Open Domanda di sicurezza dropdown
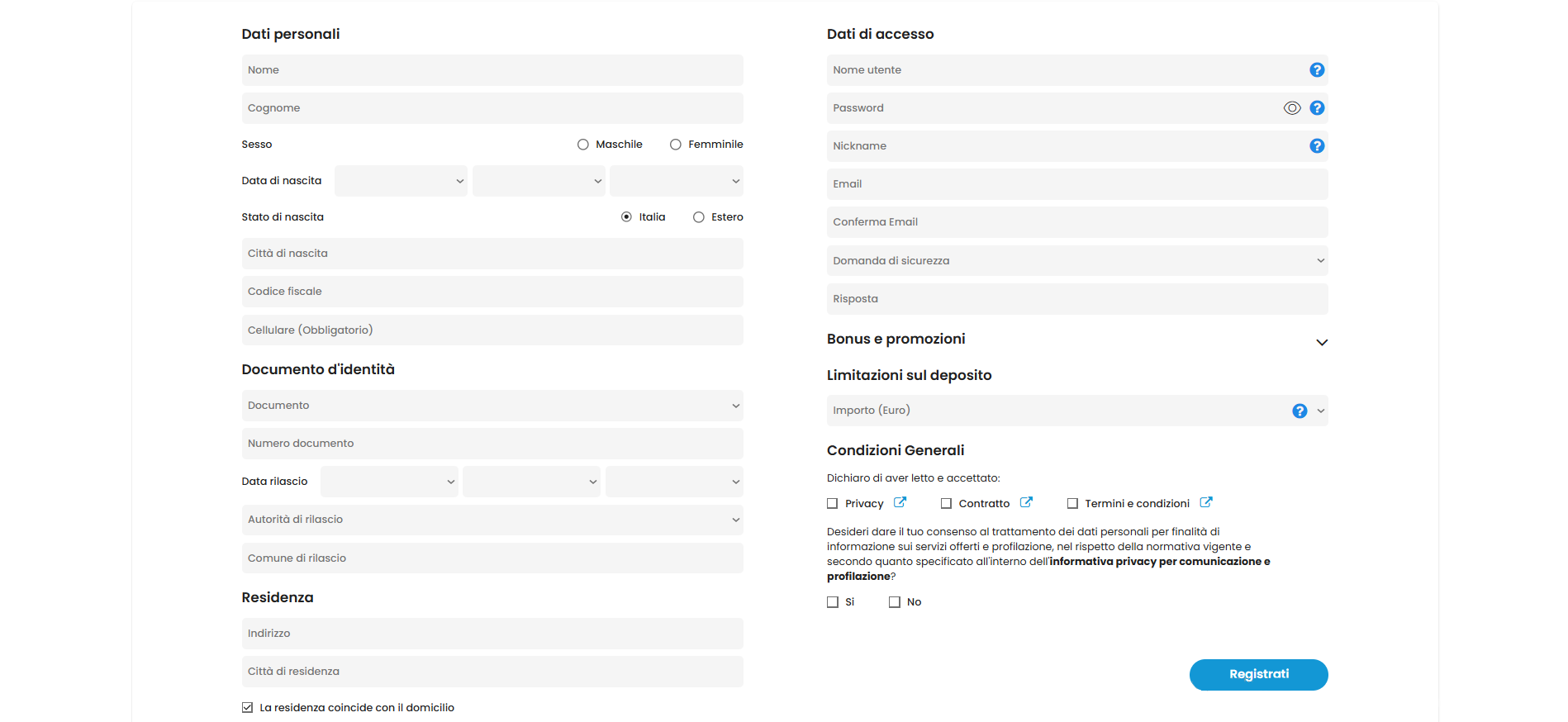The width and height of the screenshot is (1568, 722). coord(1077,261)
